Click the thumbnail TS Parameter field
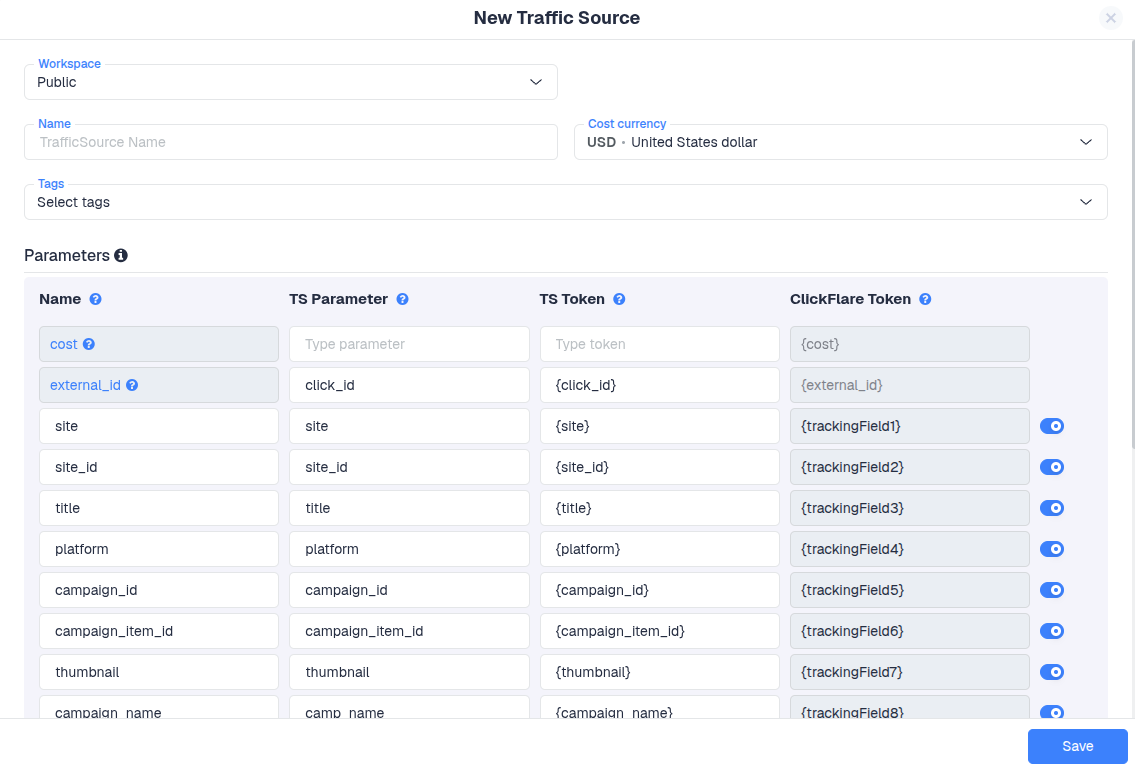Screen dimensions: 1135x768 [409, 672]
